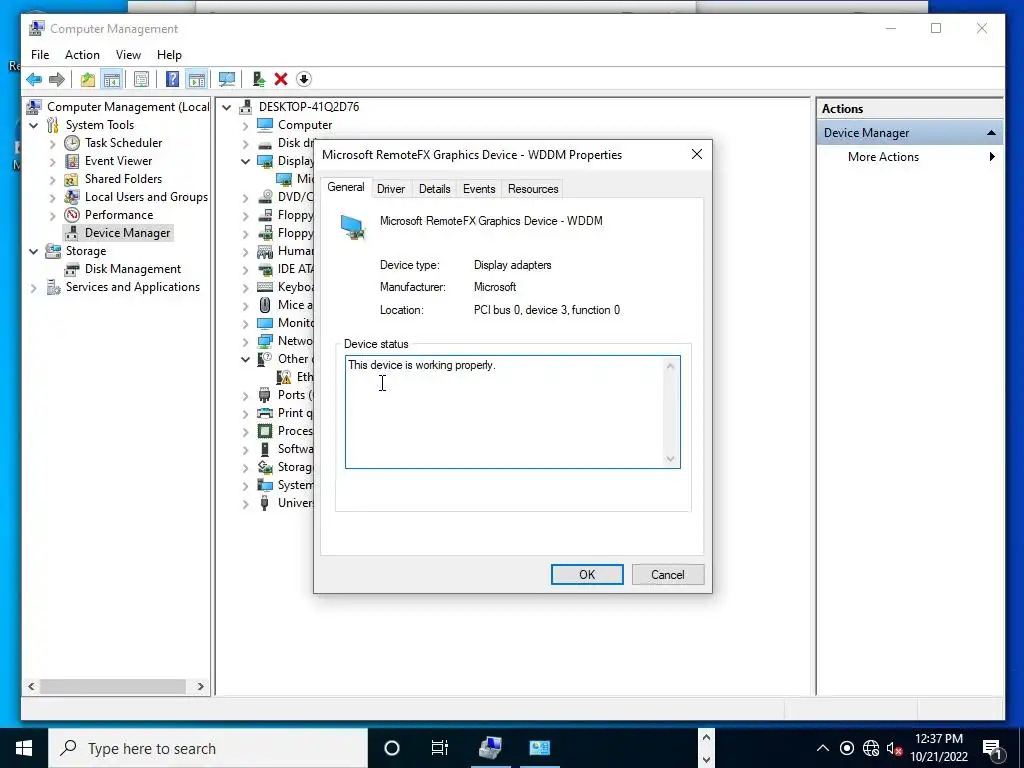Collapse the Display adapters category
Image resolution: width=1024 pixels, height=768 pixels.
tap(246, 161)
